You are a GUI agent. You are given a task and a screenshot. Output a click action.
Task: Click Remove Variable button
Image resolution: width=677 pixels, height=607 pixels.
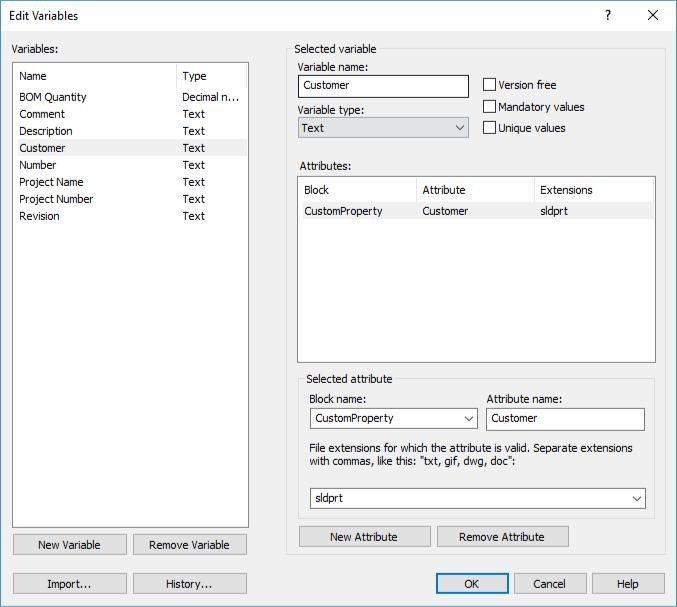[x=190, y=544]
